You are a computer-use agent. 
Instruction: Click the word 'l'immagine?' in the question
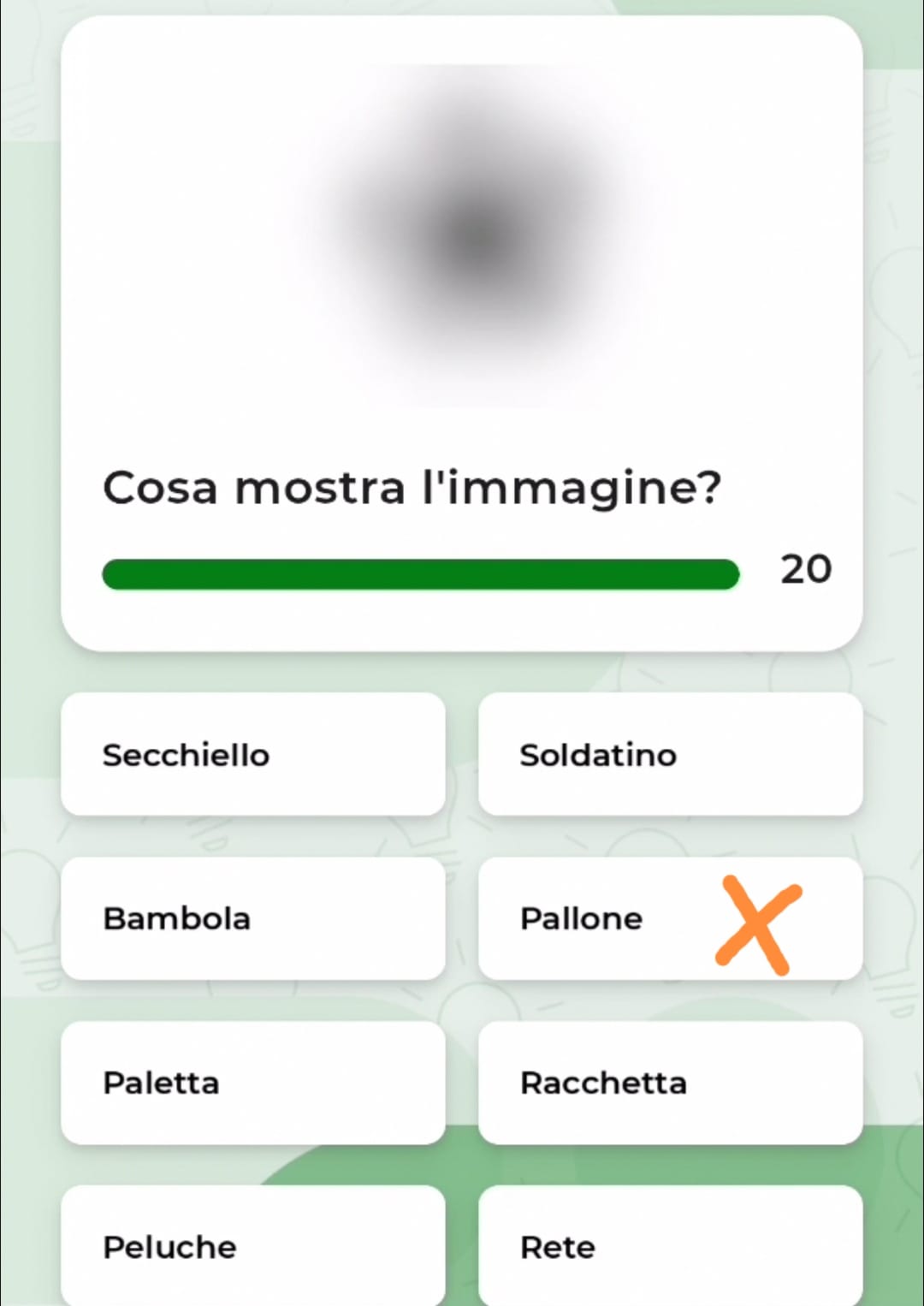click(572, 488)
